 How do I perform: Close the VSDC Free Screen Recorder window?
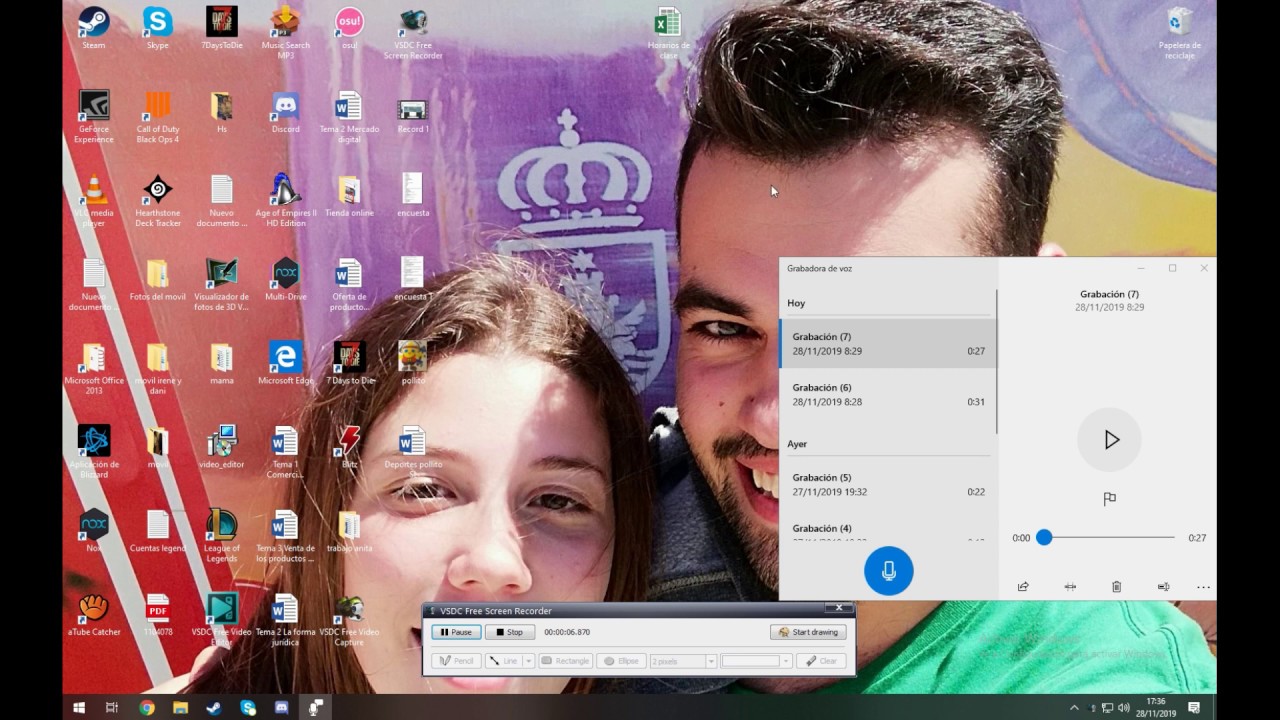pos(840,608)
